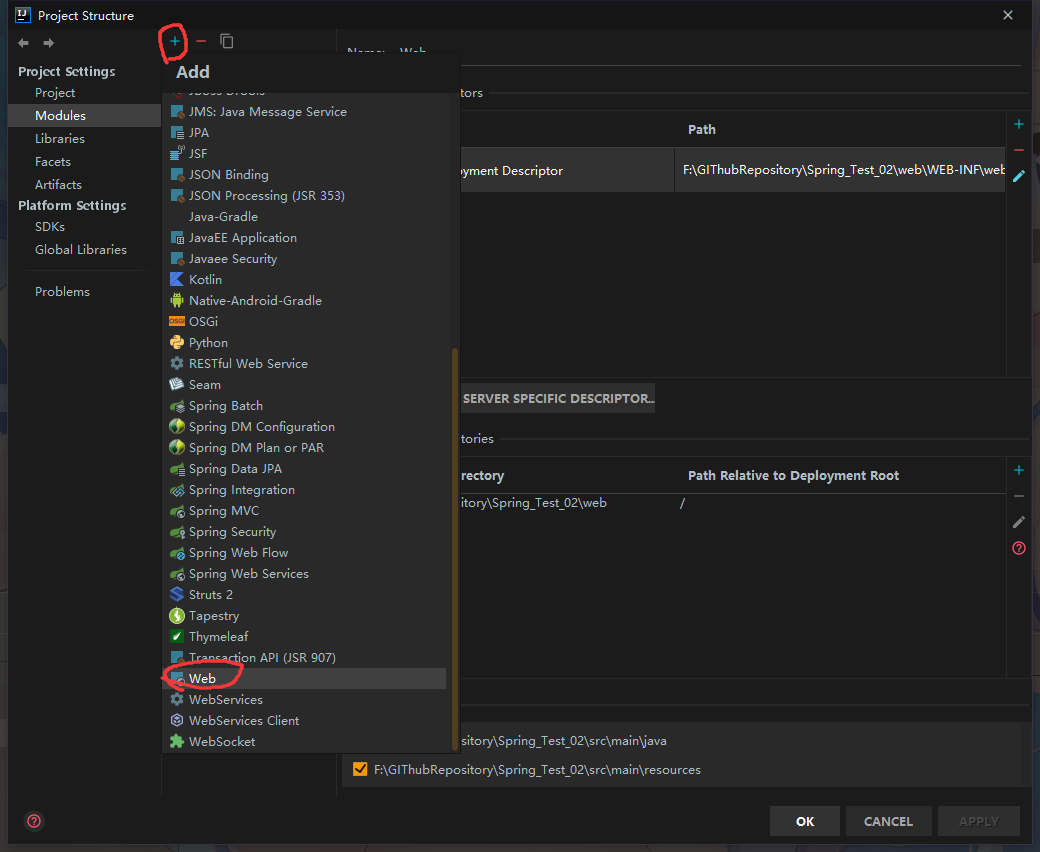Go forward with the right arrow icon
The image size is (1040, 852).
click(x=48, y=43)
